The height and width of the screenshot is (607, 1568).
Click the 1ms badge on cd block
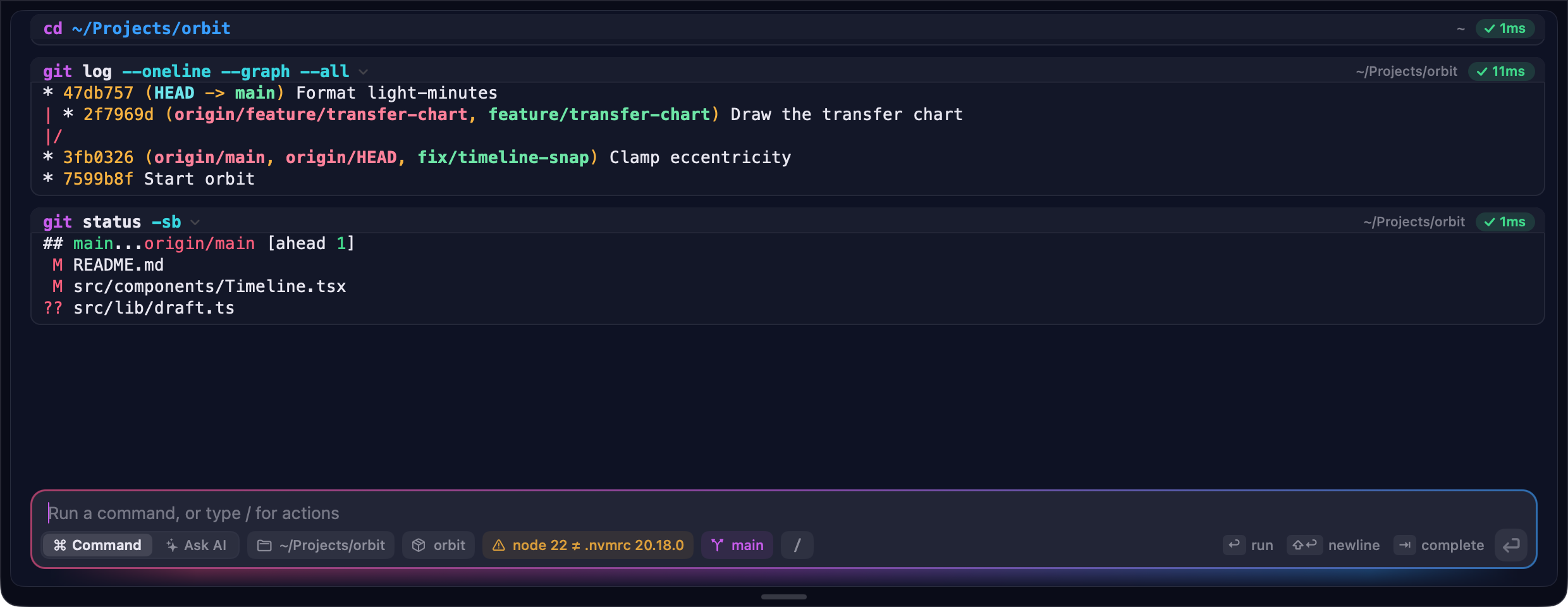point(1505,28)
